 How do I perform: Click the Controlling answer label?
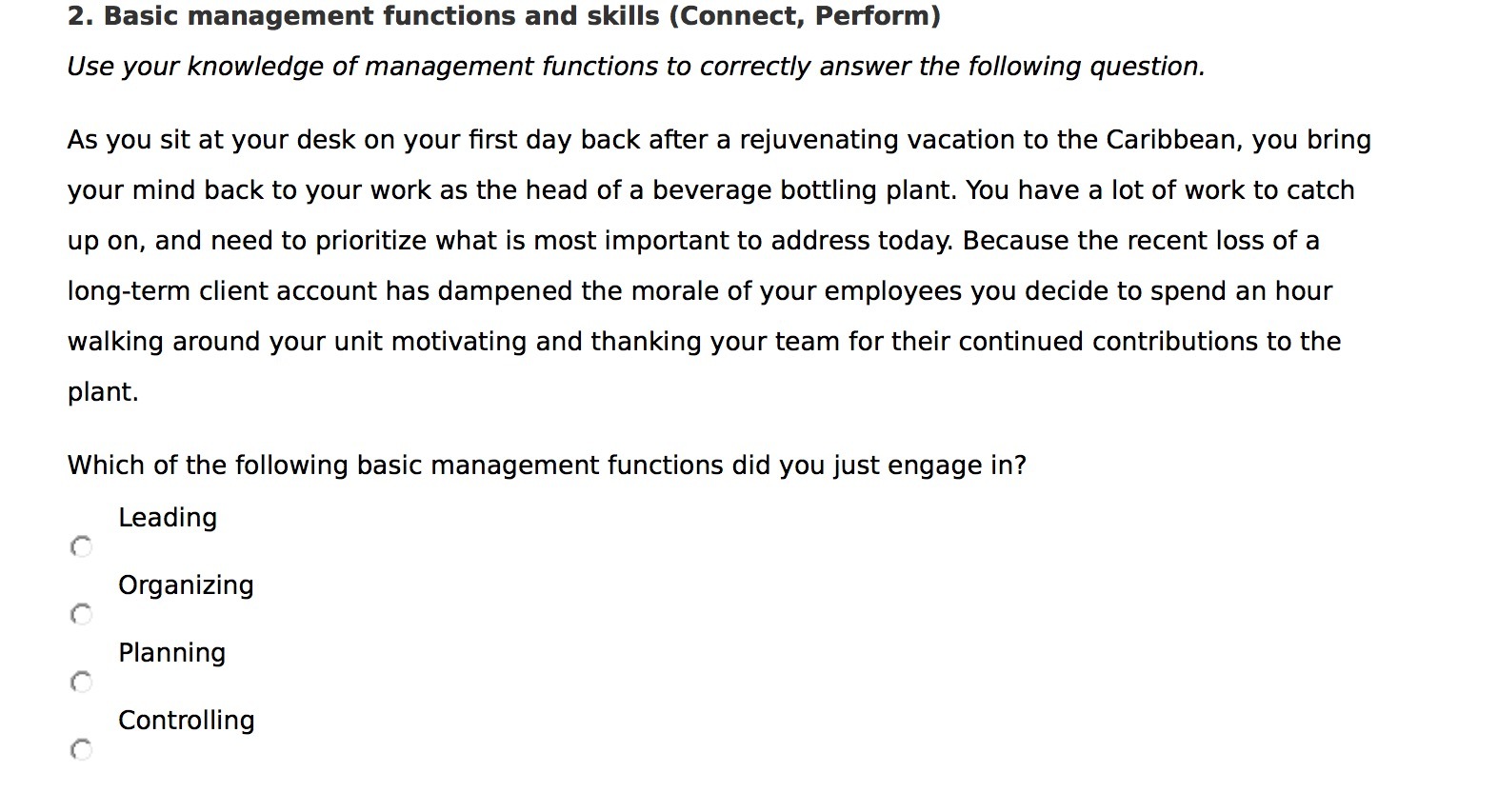click(186, 721)
